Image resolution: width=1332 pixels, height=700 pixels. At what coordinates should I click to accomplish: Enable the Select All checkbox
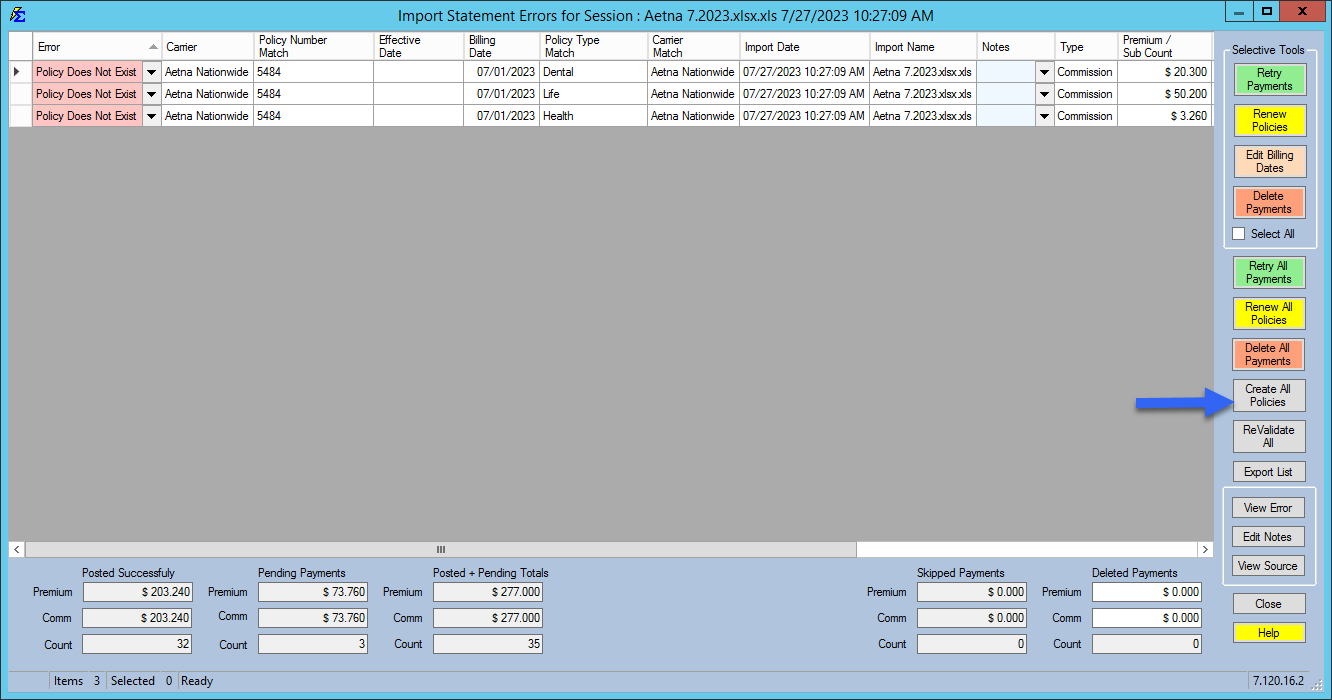1238,233
